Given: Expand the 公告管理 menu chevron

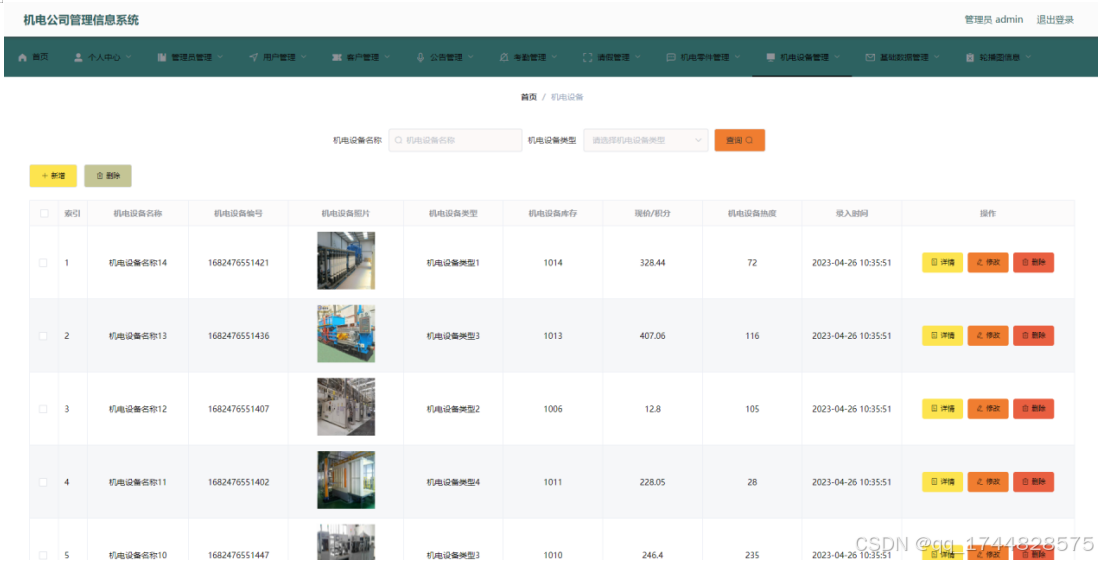Looking at the screenshot, I should pos(471,57).
